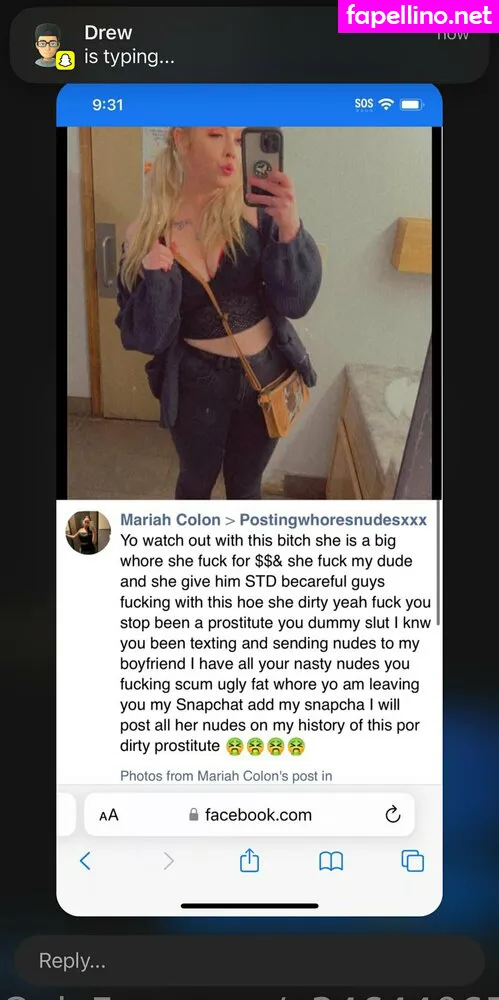Tap the Reply... message field

[250, 960]
